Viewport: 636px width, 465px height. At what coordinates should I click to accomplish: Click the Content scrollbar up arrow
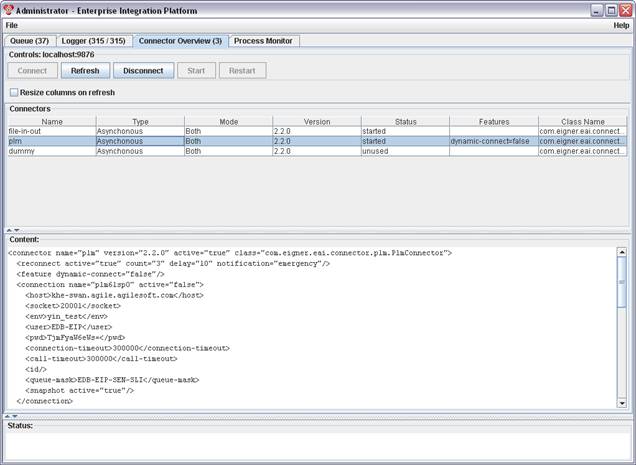[x=622, y=252]
